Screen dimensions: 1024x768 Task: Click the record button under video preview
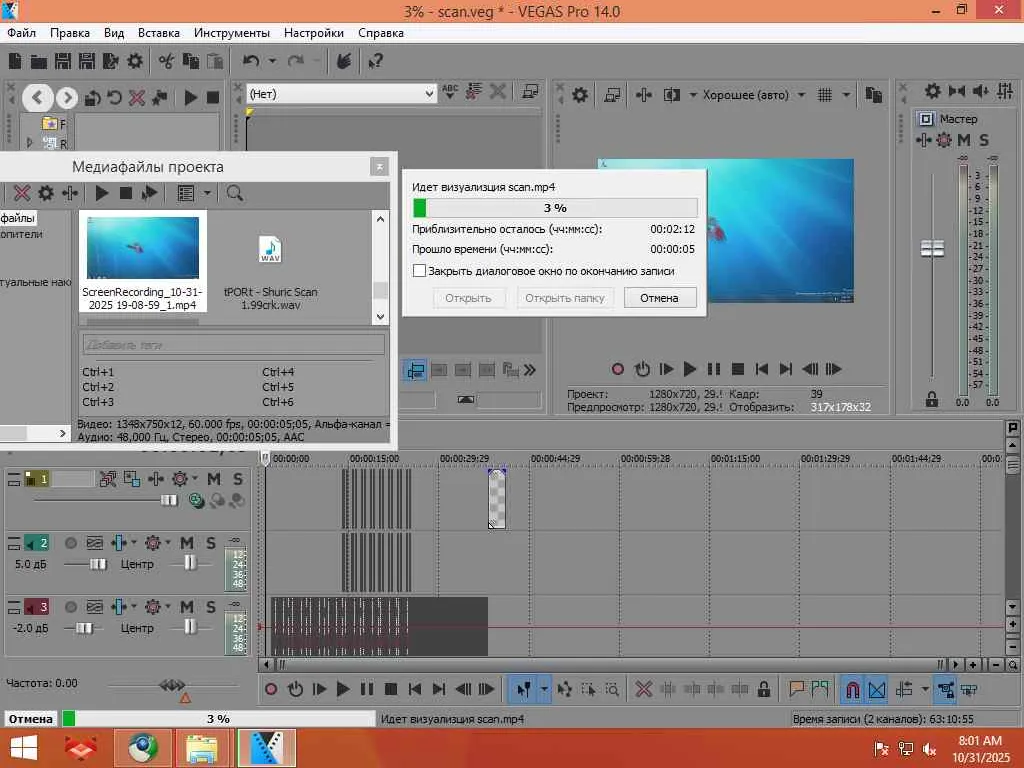point(617,369)
